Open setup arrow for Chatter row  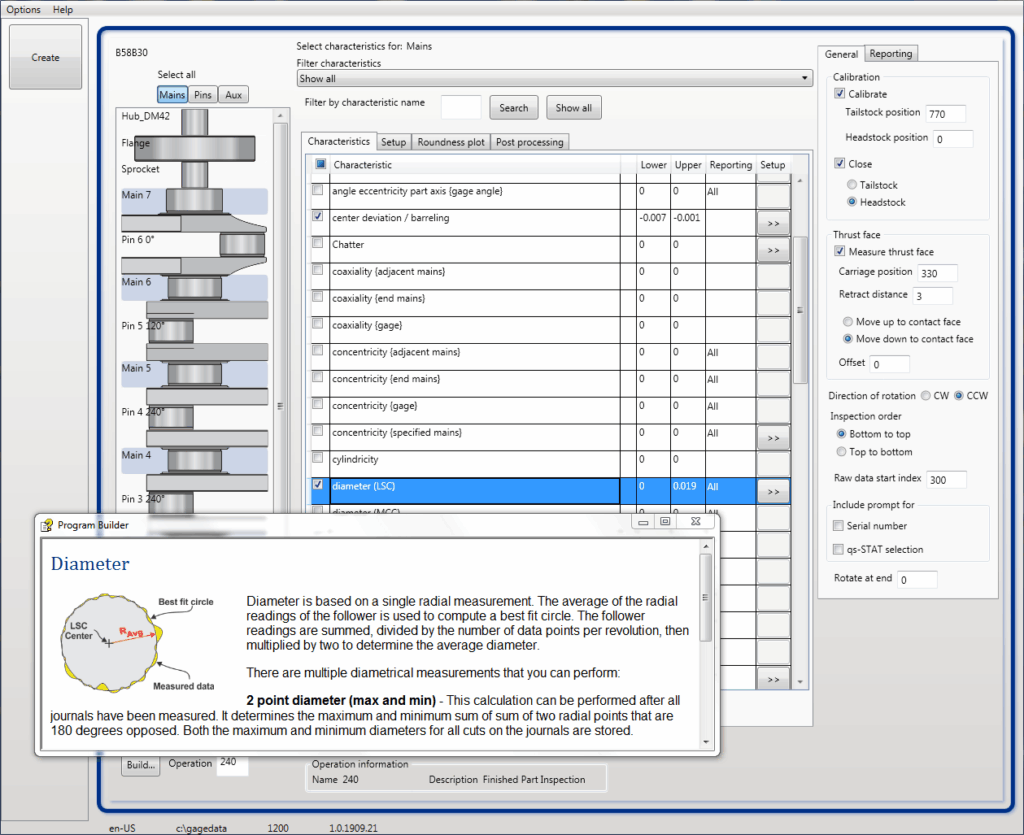[x=772, y=249]
